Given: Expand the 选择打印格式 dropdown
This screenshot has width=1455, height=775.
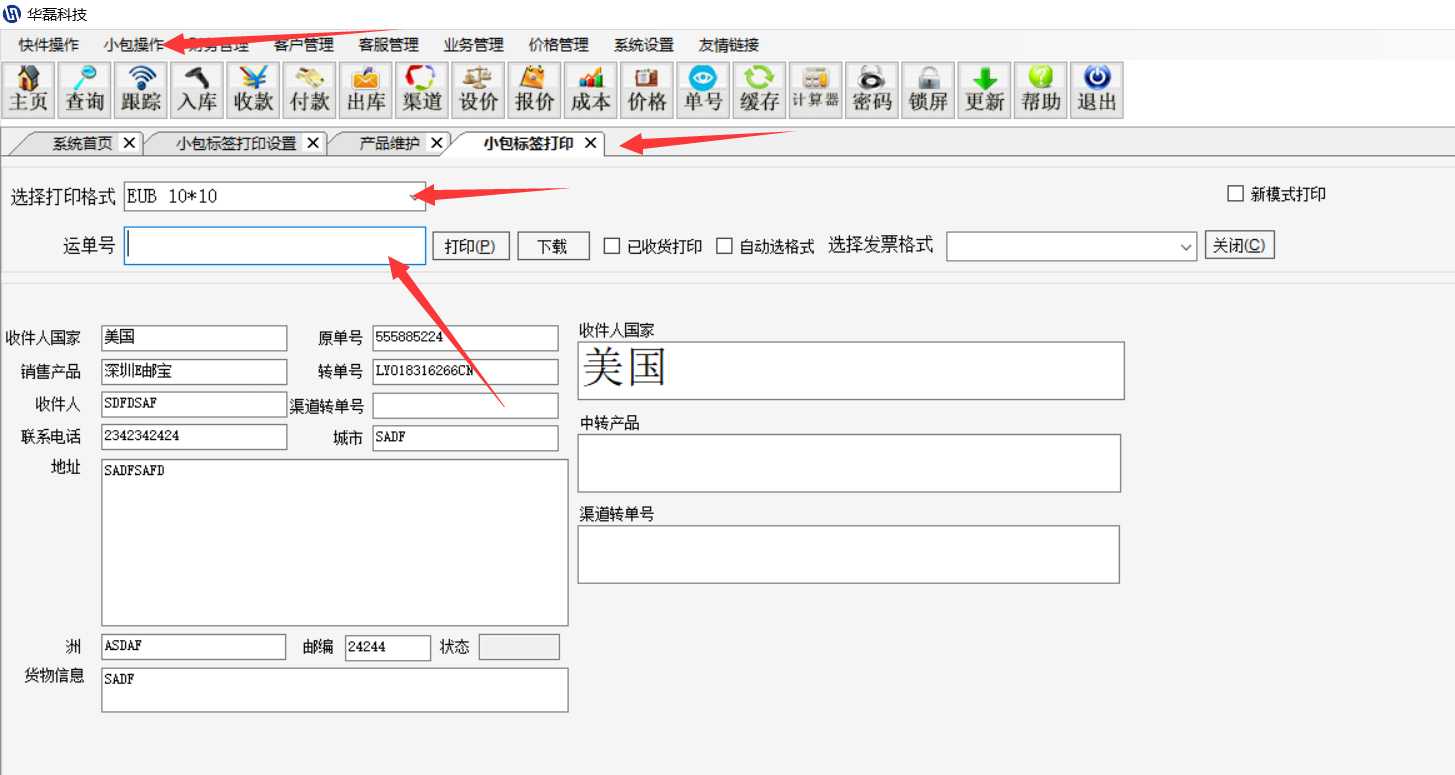Looking at the screenshot, I should point(414,197).
